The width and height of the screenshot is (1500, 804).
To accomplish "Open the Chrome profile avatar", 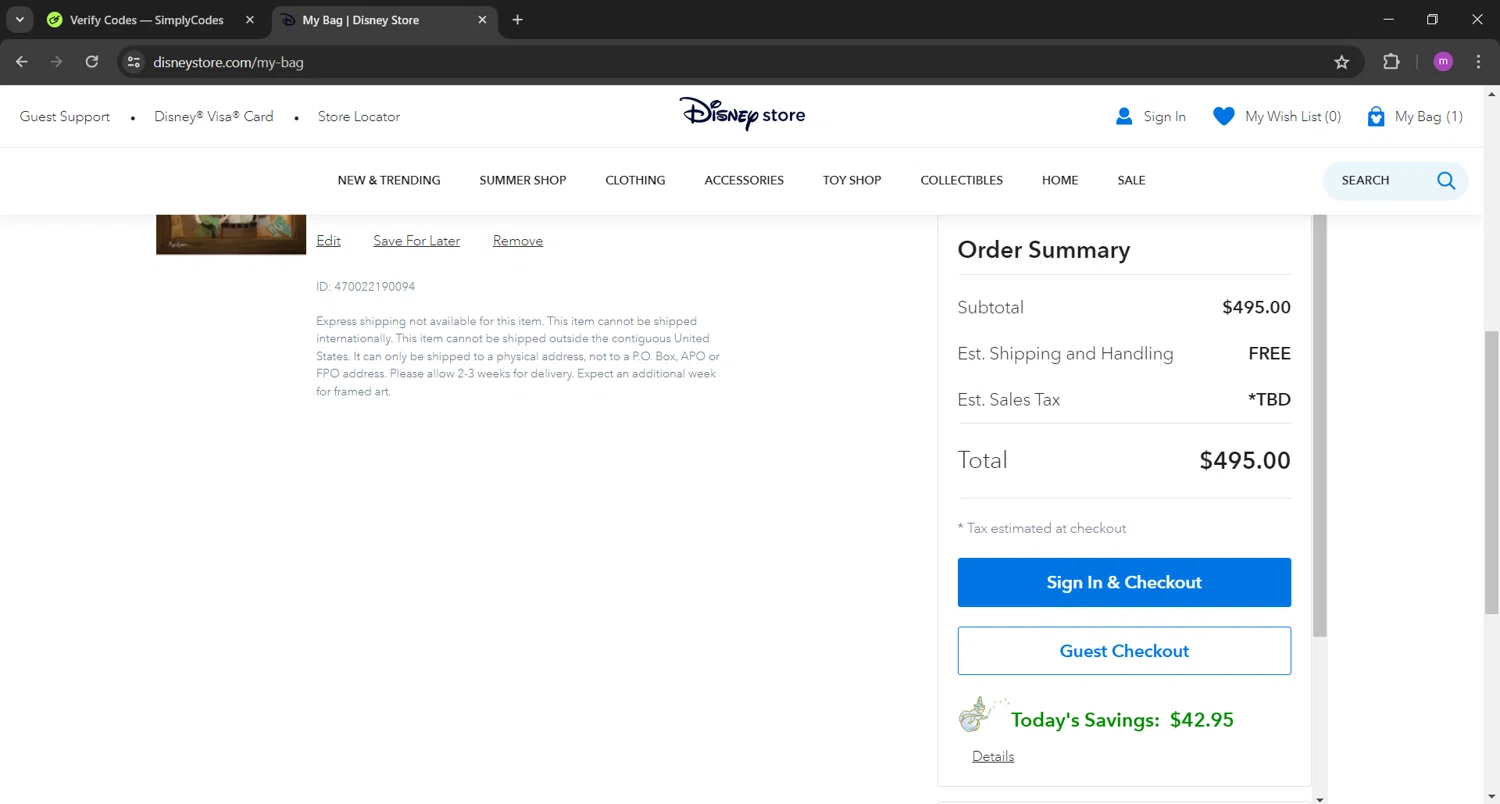I will 1443,62.
